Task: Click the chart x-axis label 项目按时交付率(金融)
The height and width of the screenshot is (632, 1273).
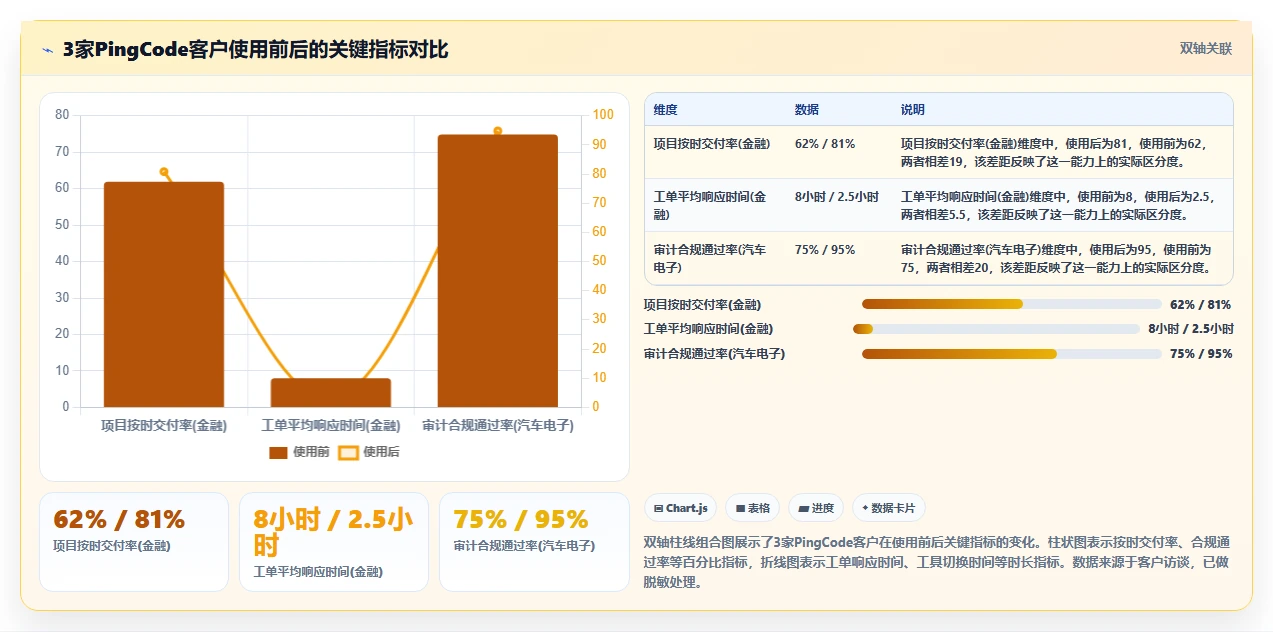Action: 164,426
